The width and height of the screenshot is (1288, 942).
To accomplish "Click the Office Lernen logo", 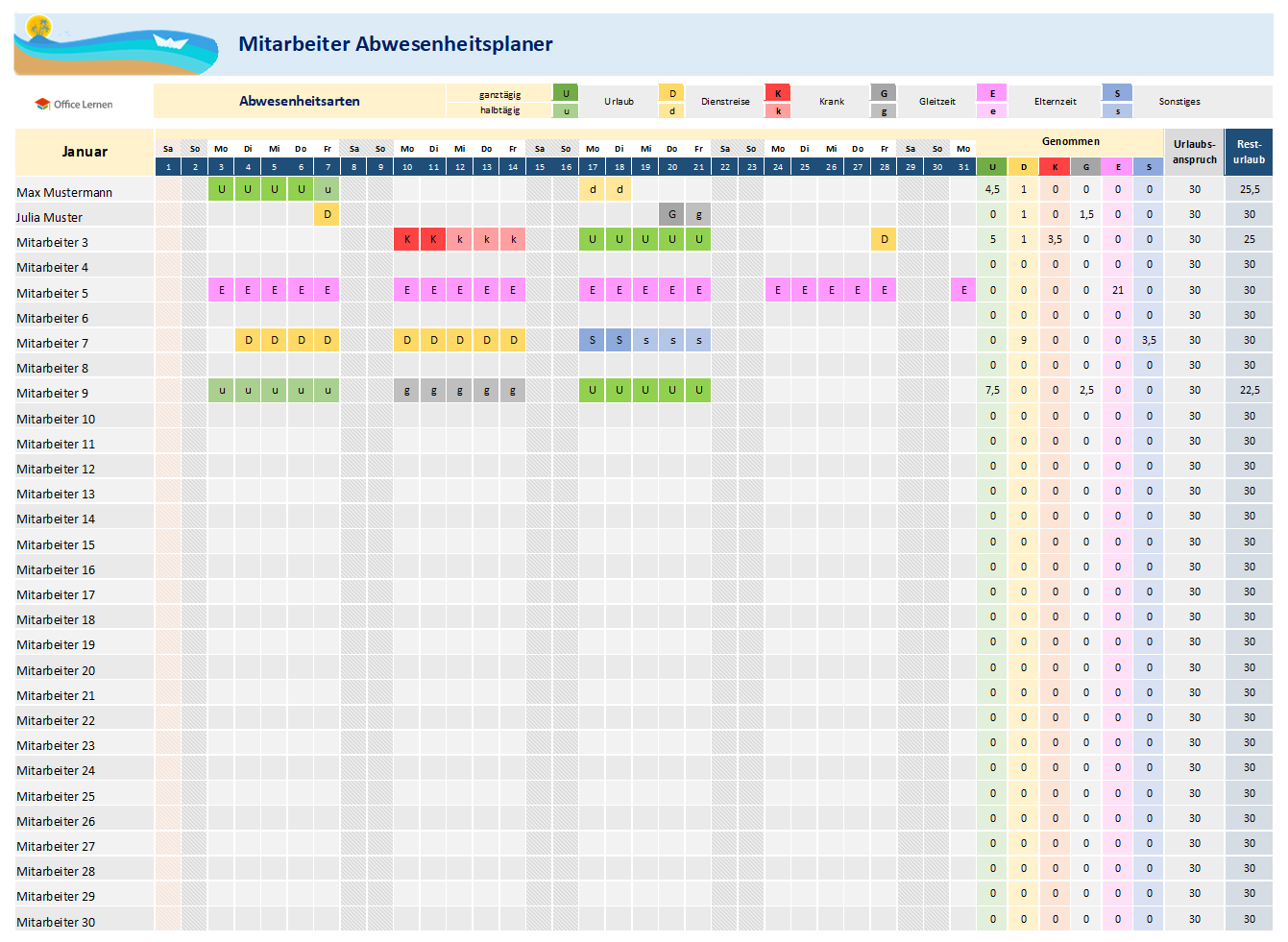I will coord(74,104).
